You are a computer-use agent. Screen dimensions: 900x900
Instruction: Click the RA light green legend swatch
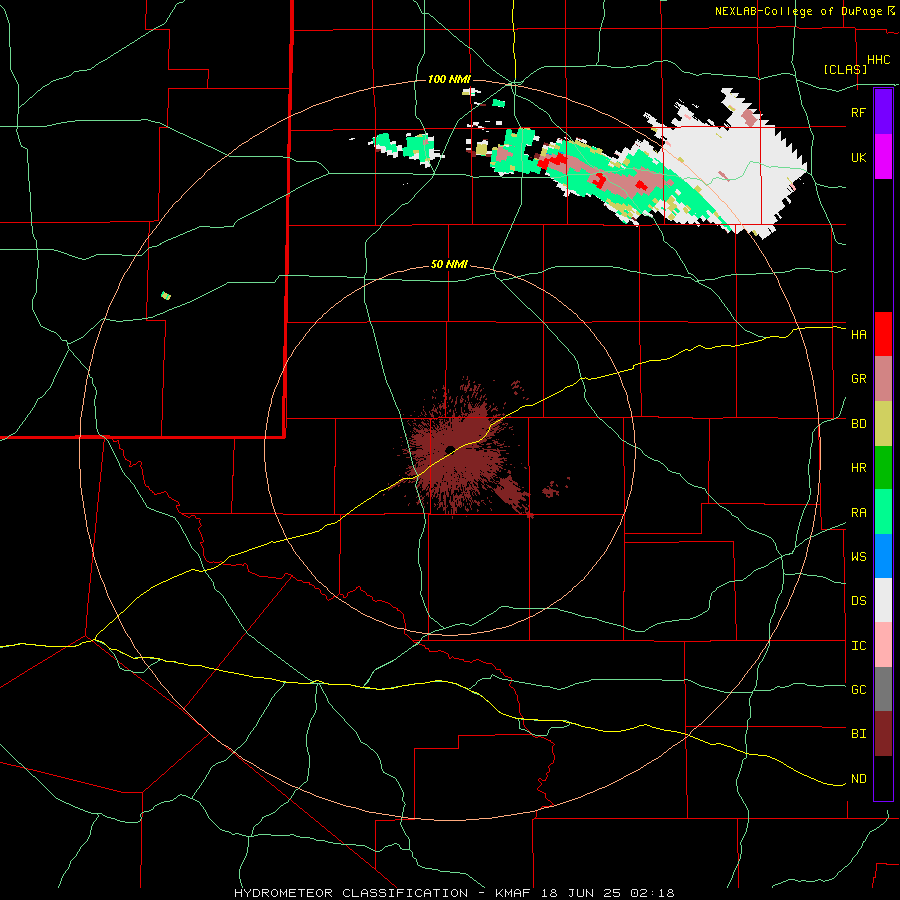point(883,512)
